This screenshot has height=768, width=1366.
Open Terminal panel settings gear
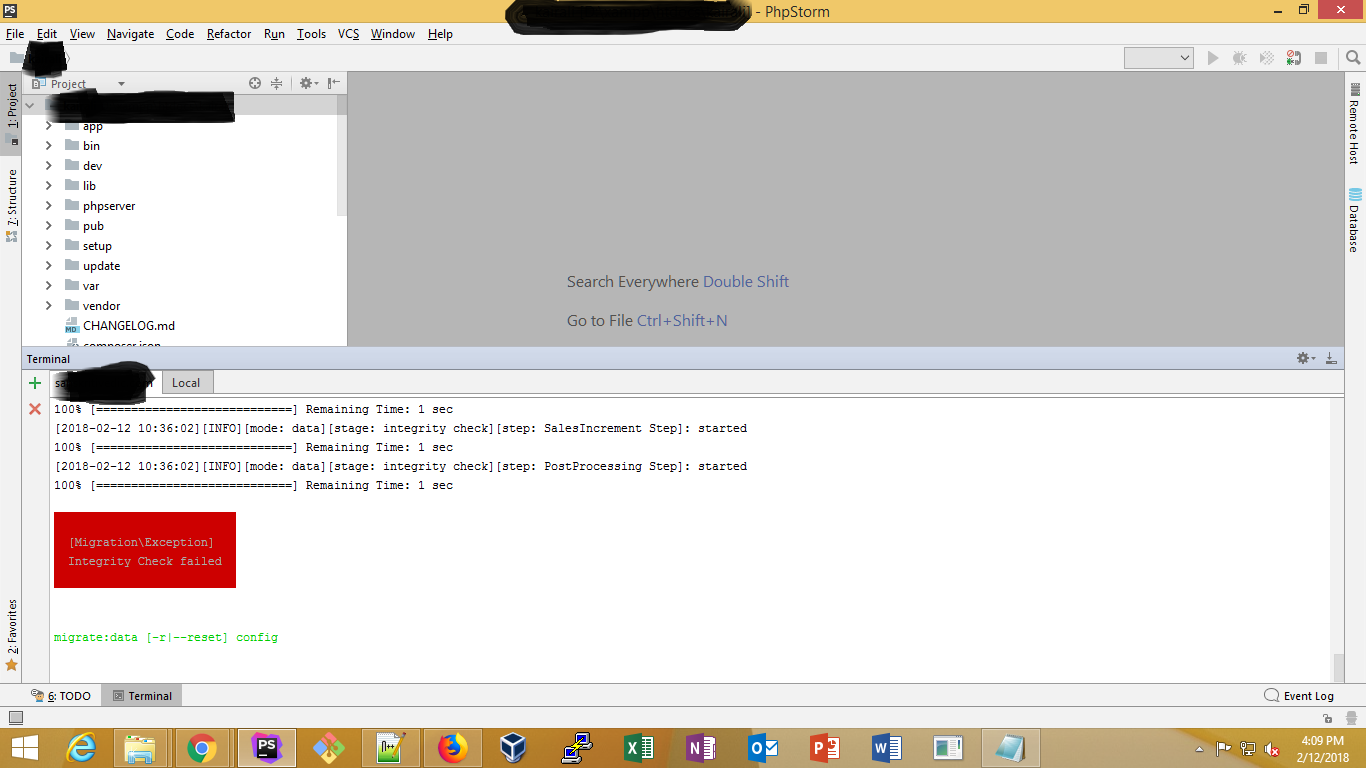1303,358
